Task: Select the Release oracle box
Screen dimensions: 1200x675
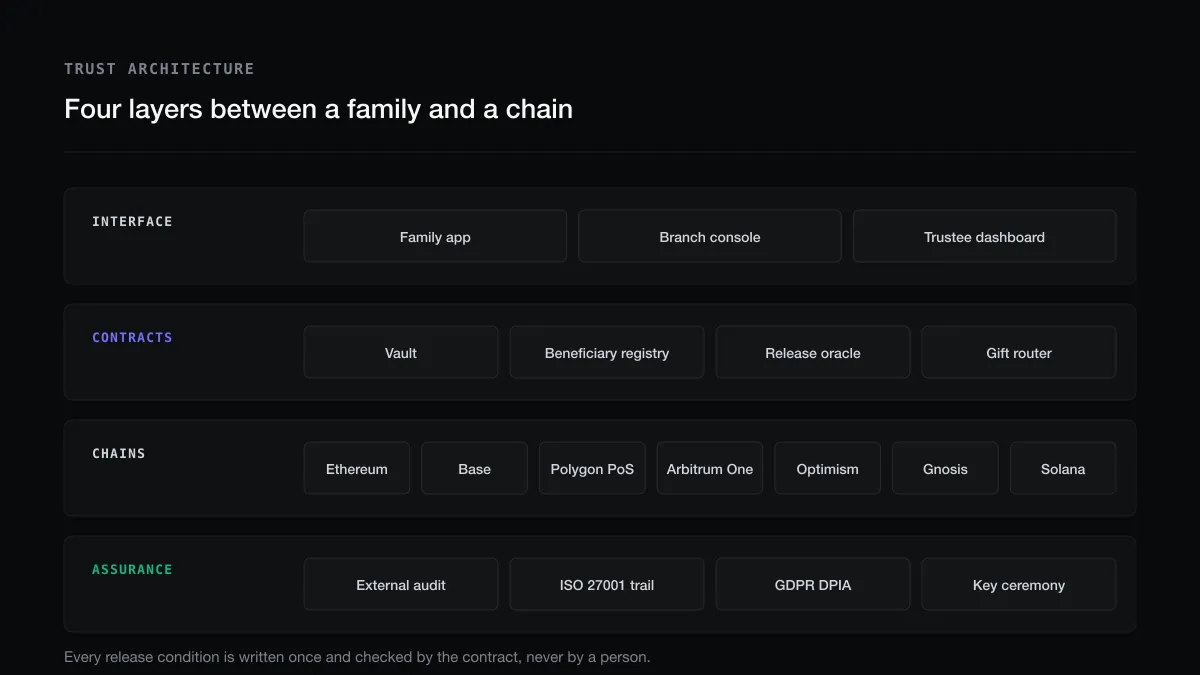Action: pyautogui.click(x=813, y=353)
